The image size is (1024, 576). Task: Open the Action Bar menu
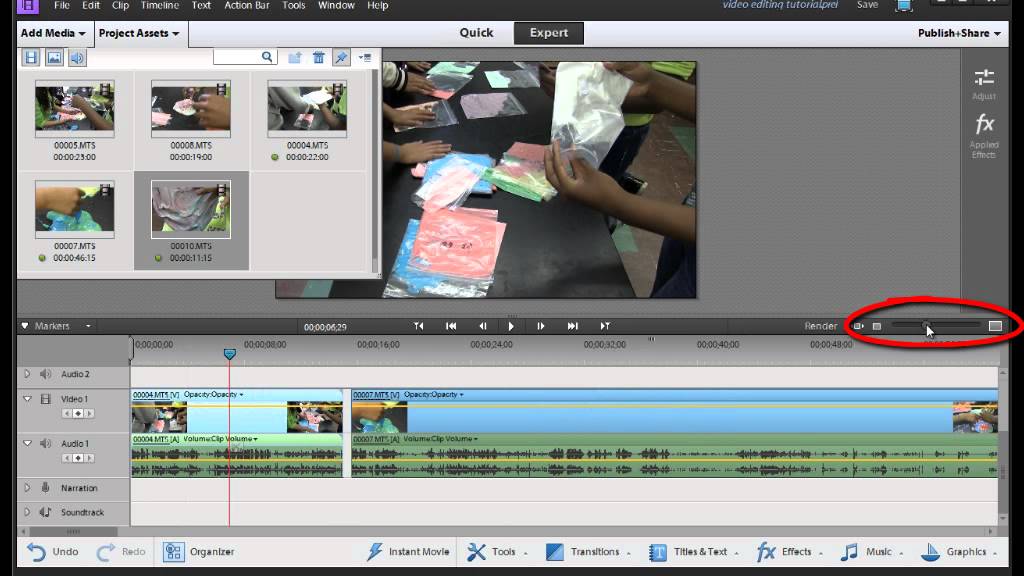point(247,5)
